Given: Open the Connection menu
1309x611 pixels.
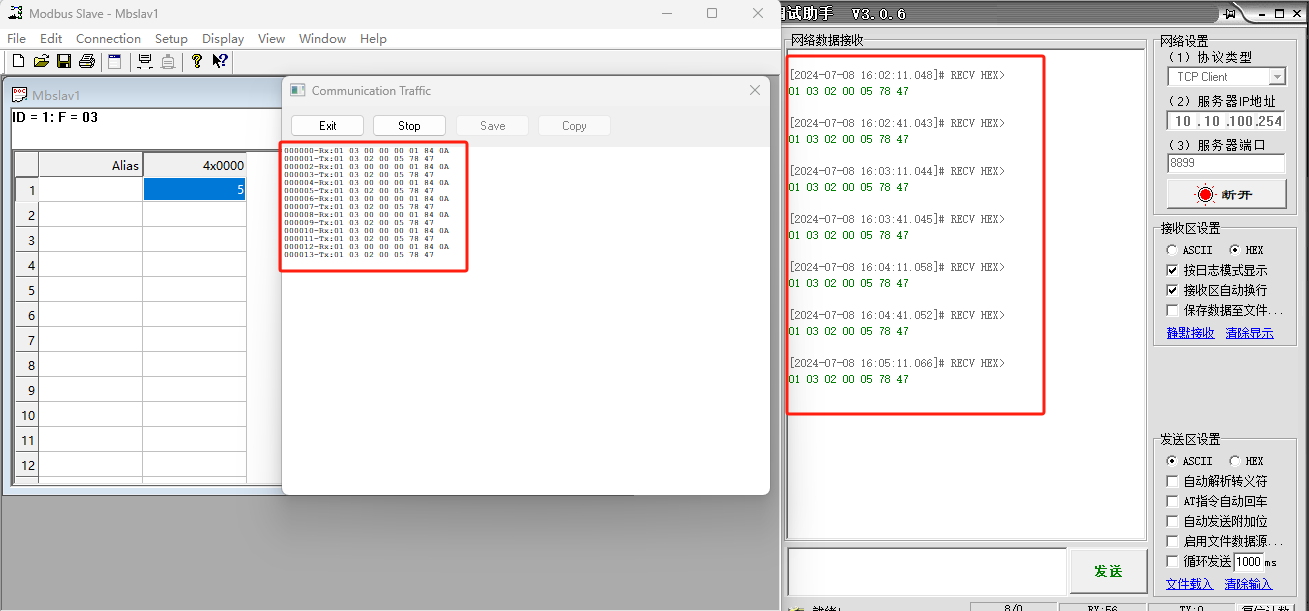Looking at the screenshot, I should [108, 39].
